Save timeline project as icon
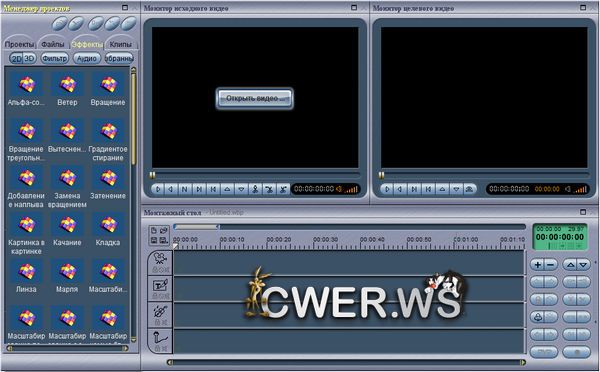 tap(164, 240)
